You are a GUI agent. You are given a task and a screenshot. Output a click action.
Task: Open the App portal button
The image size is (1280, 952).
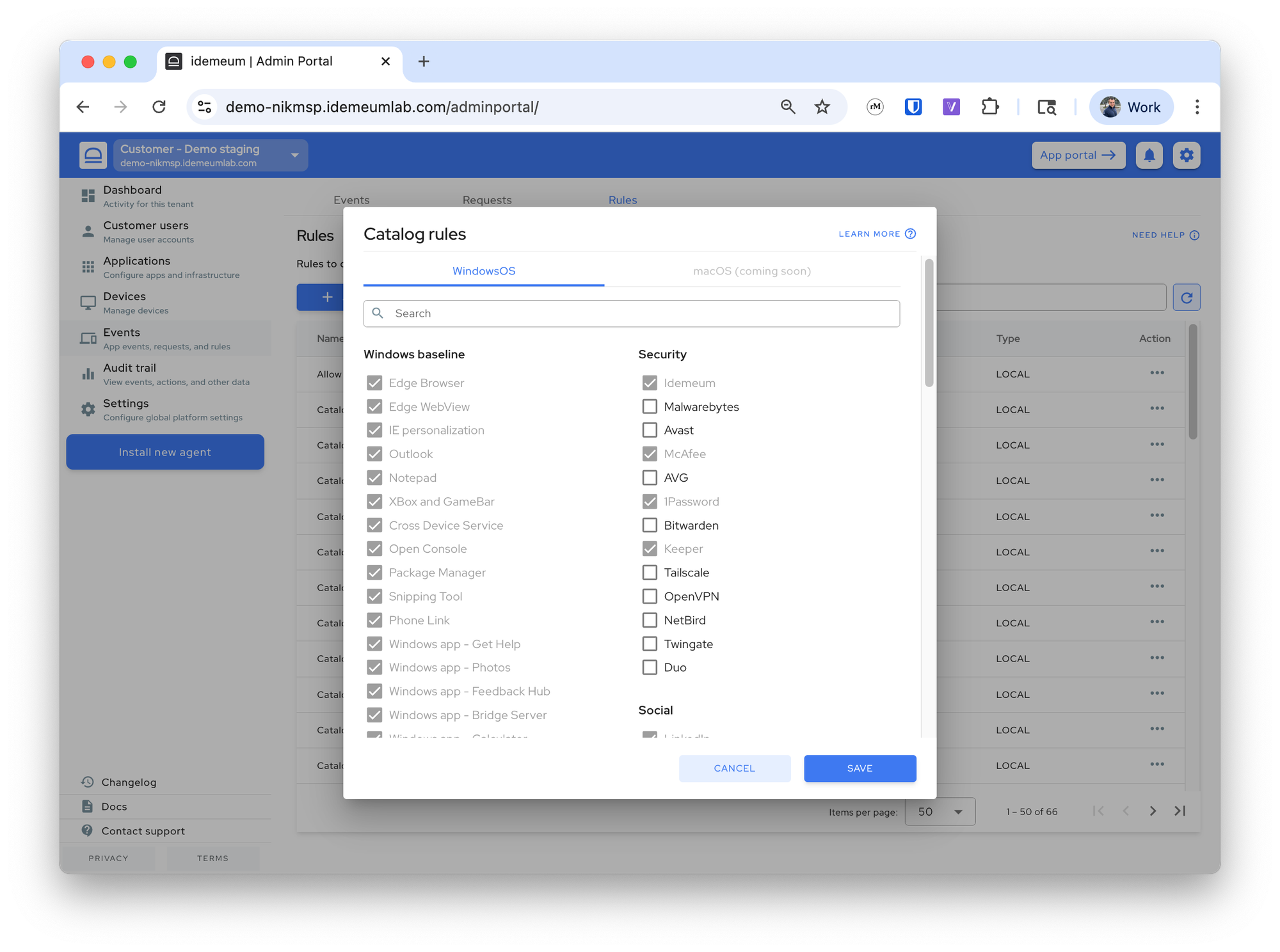point(1078,155)
